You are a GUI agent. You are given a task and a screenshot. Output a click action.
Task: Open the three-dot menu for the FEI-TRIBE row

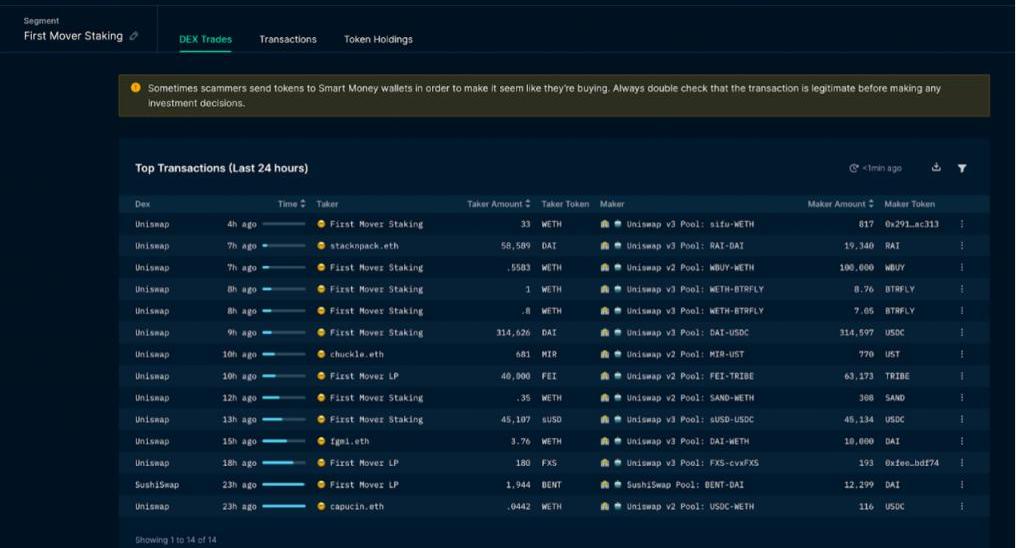click(962, 376)
